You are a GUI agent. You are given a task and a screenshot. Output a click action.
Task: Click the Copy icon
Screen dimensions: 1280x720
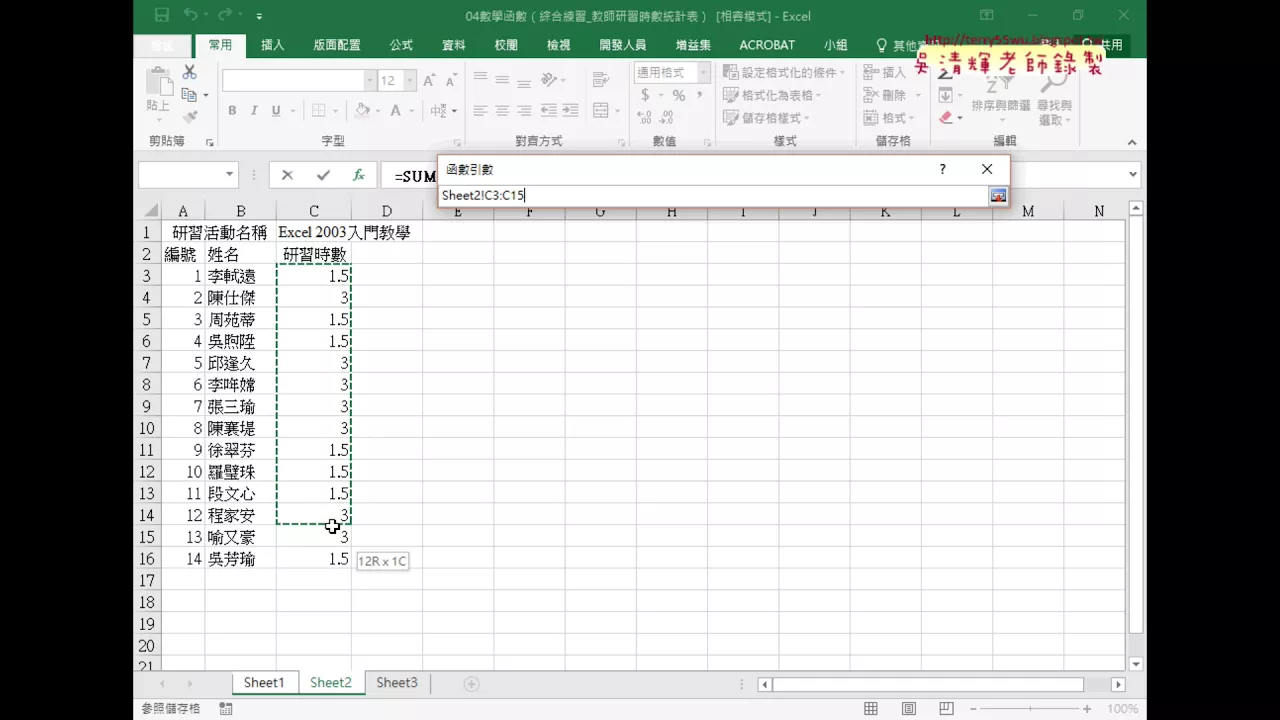pos(189,95)
